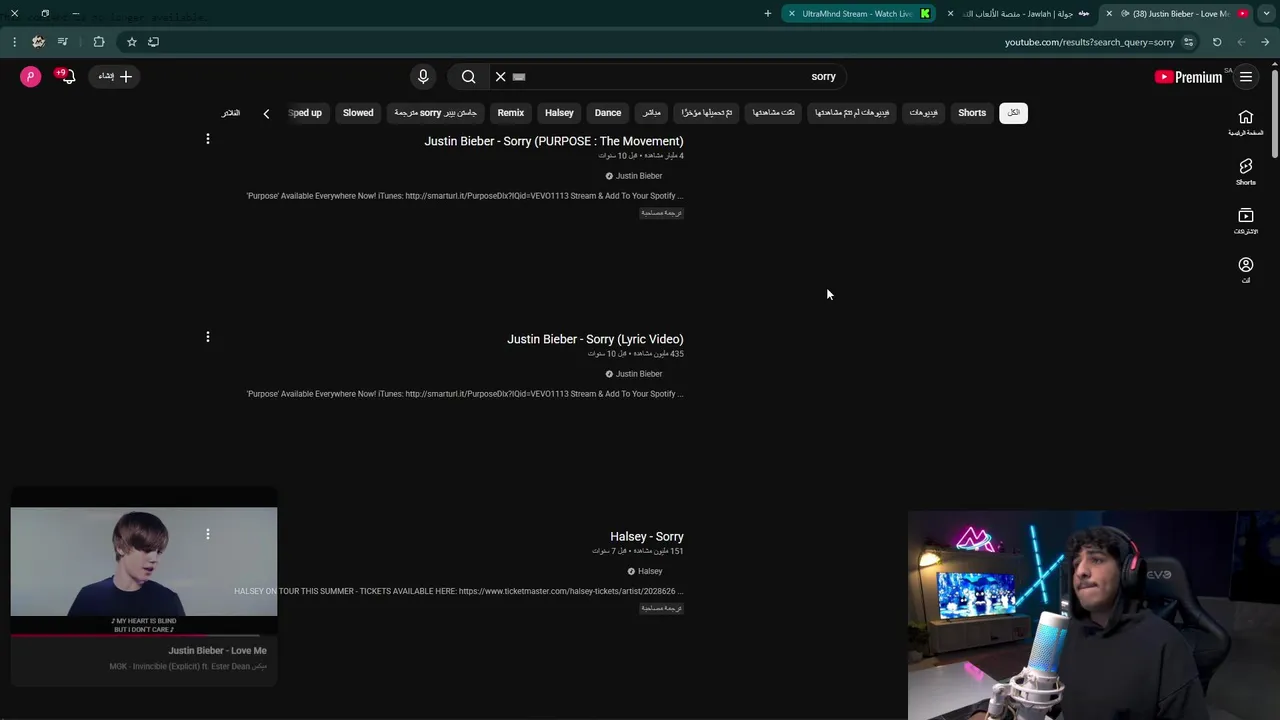Click the miniplayer Love Me video thumbnail

[144, 561]
